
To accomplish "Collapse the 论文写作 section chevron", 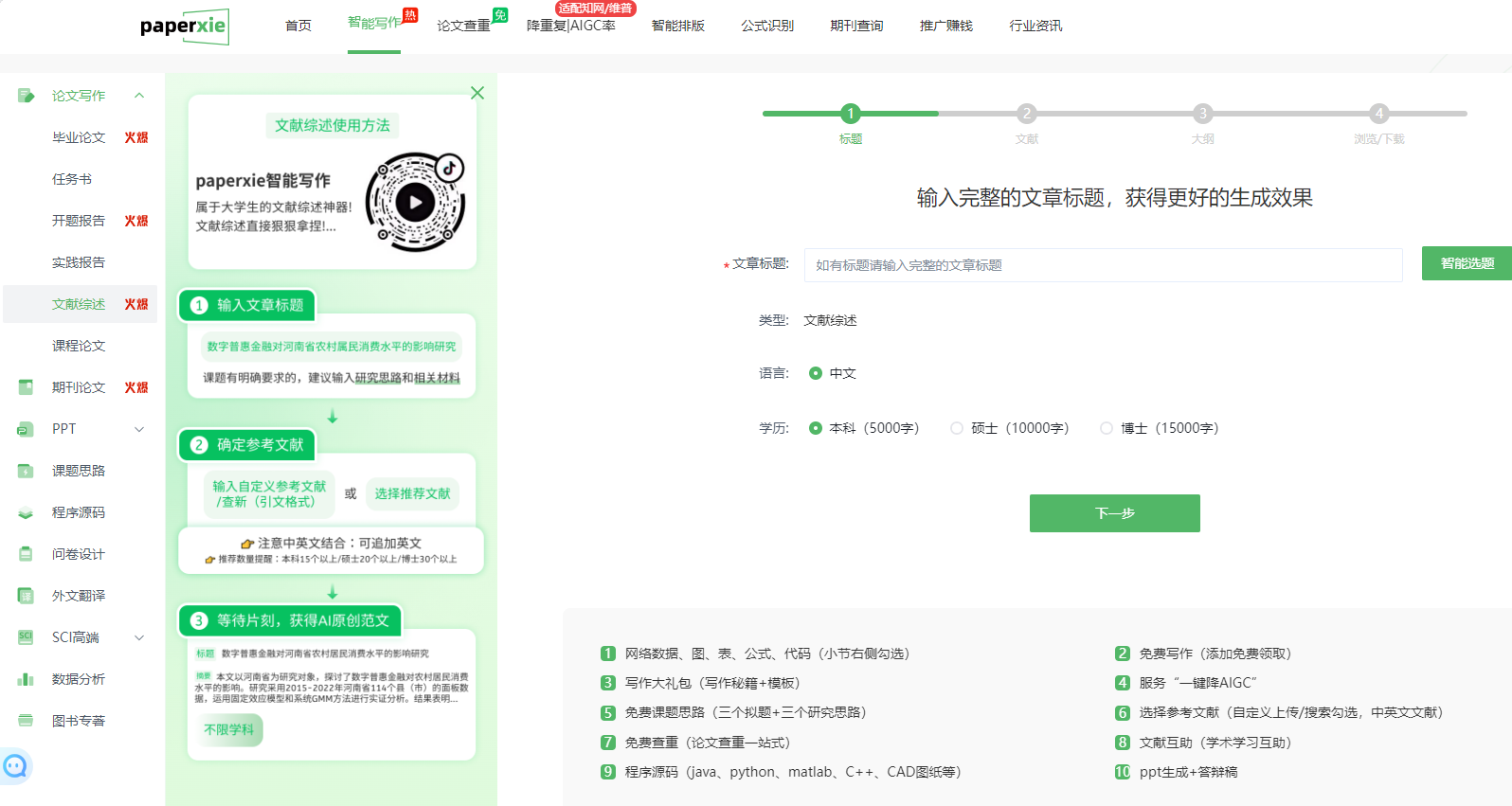I will 139,96.
